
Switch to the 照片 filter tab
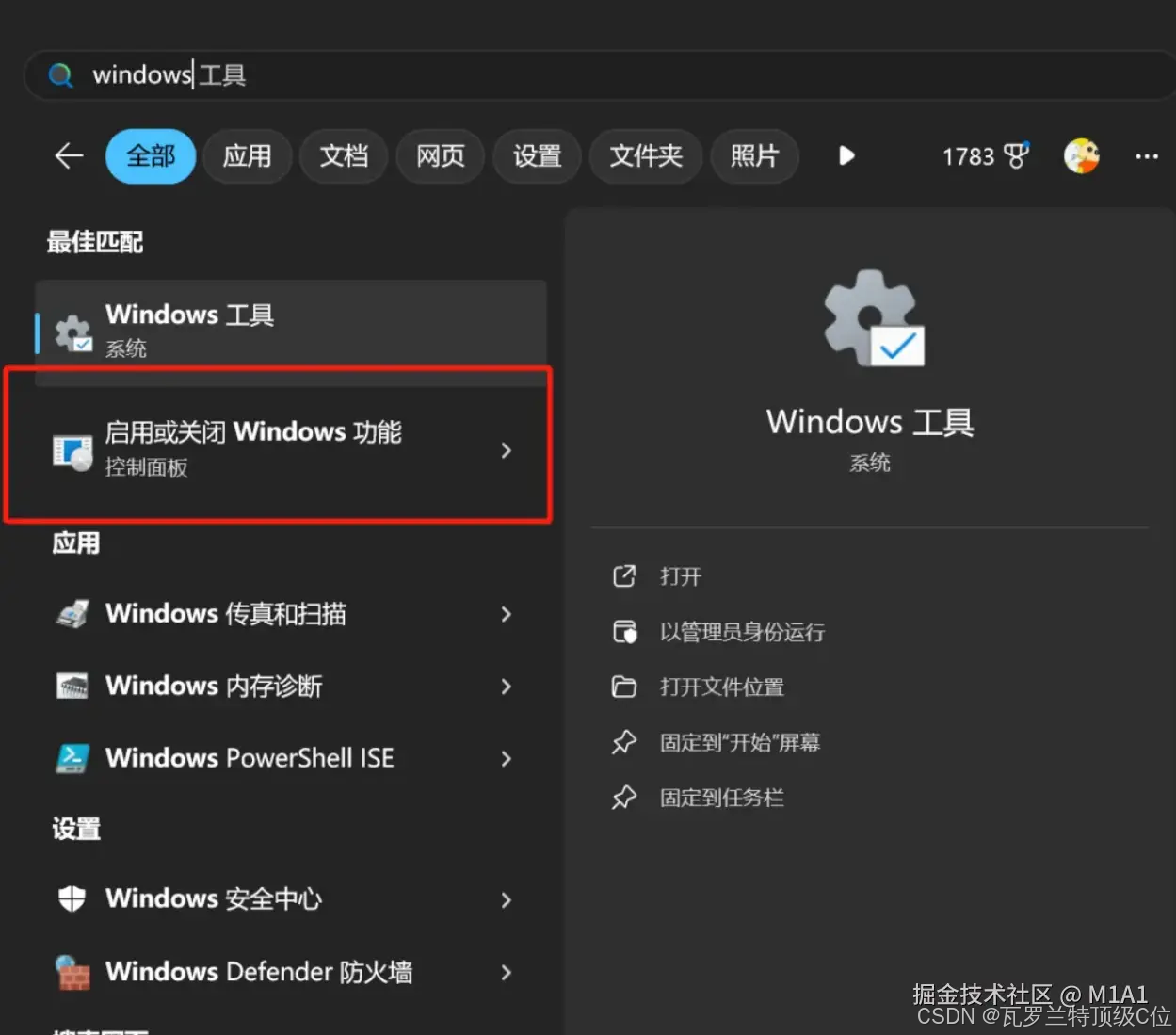pos(754,155)
